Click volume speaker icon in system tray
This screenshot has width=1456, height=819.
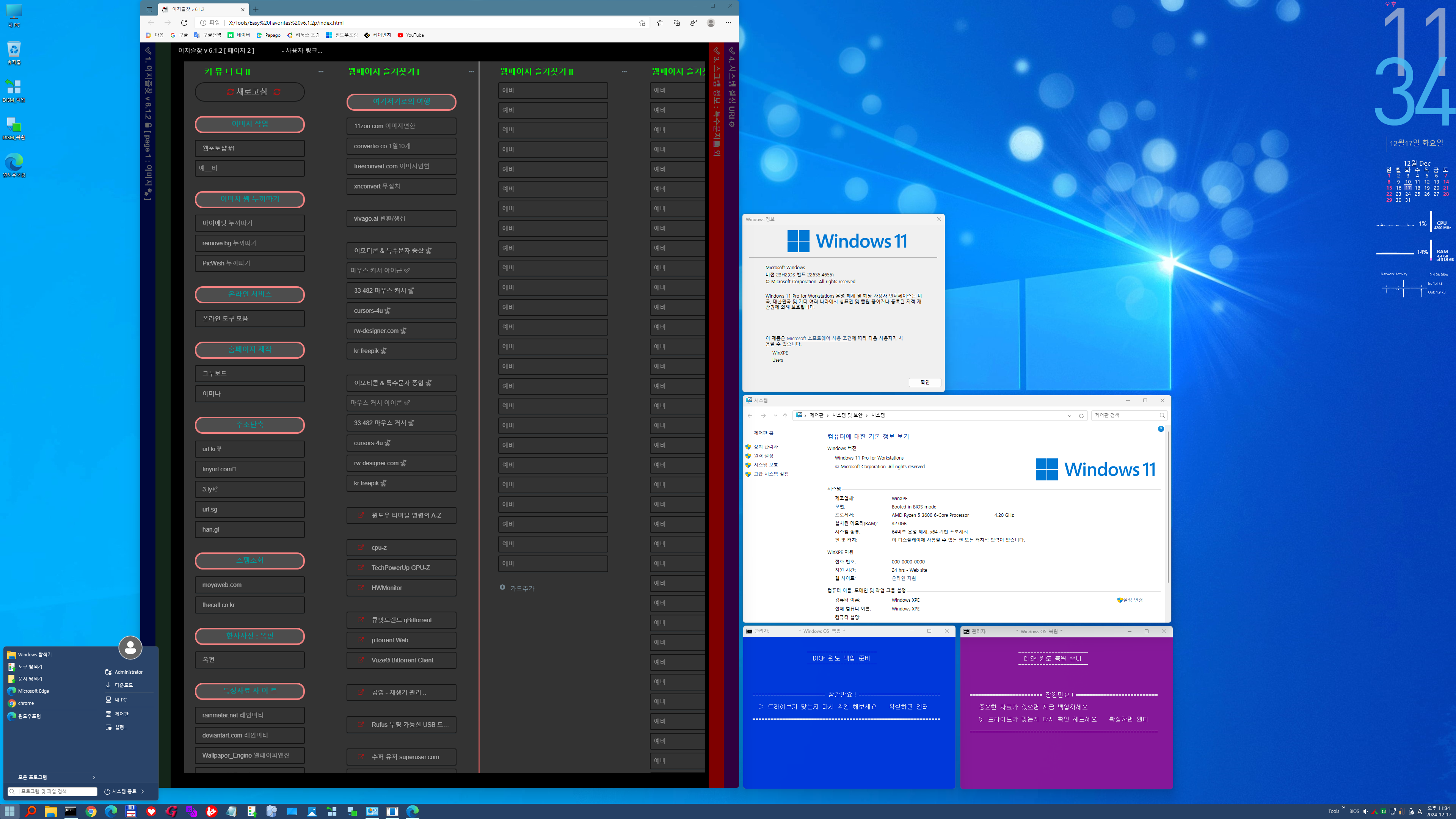pyautogui.click(x=1365, y=811)
